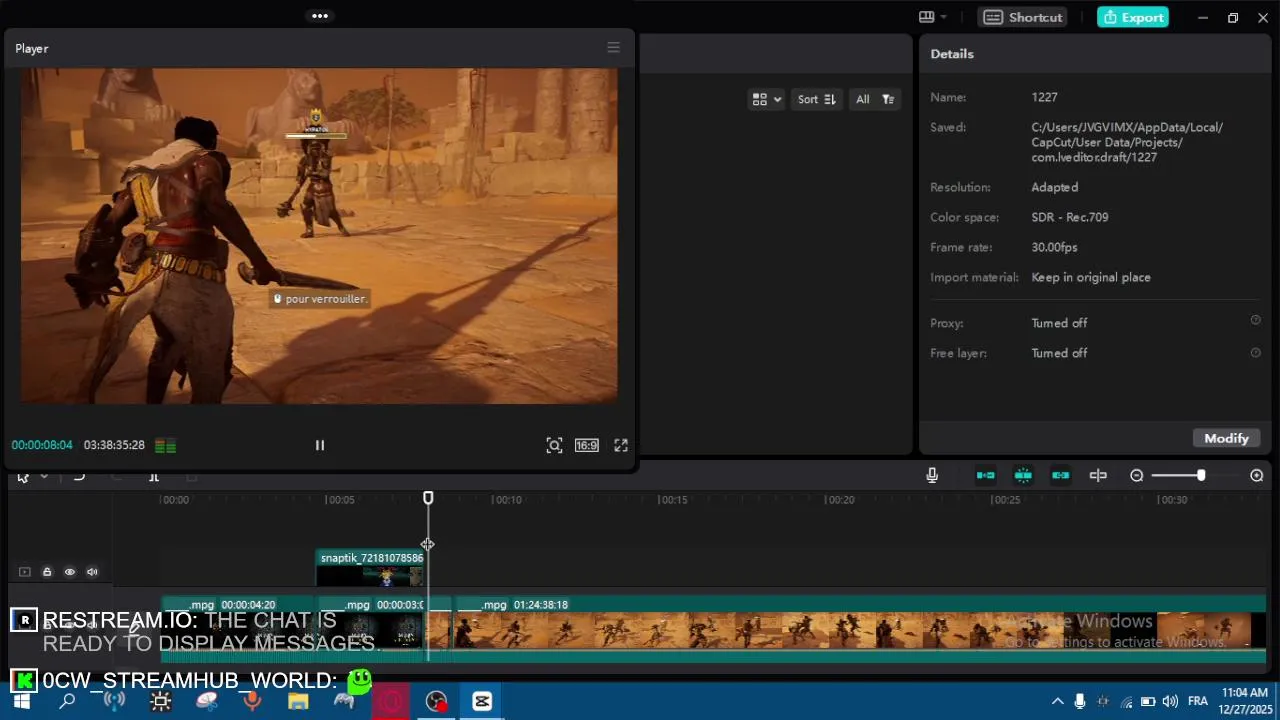Select the snaptik overlay clip
This screenshot has width=1280, height=720.
click(x=371, y=568)
